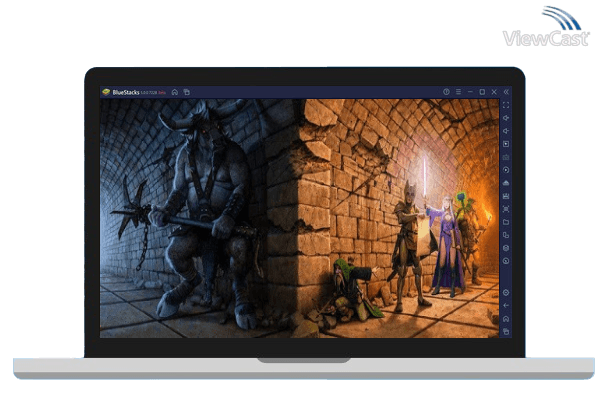Click the back arrow in side toolbar
This screenshot has width=602, height=414.
tap(506, 306)
